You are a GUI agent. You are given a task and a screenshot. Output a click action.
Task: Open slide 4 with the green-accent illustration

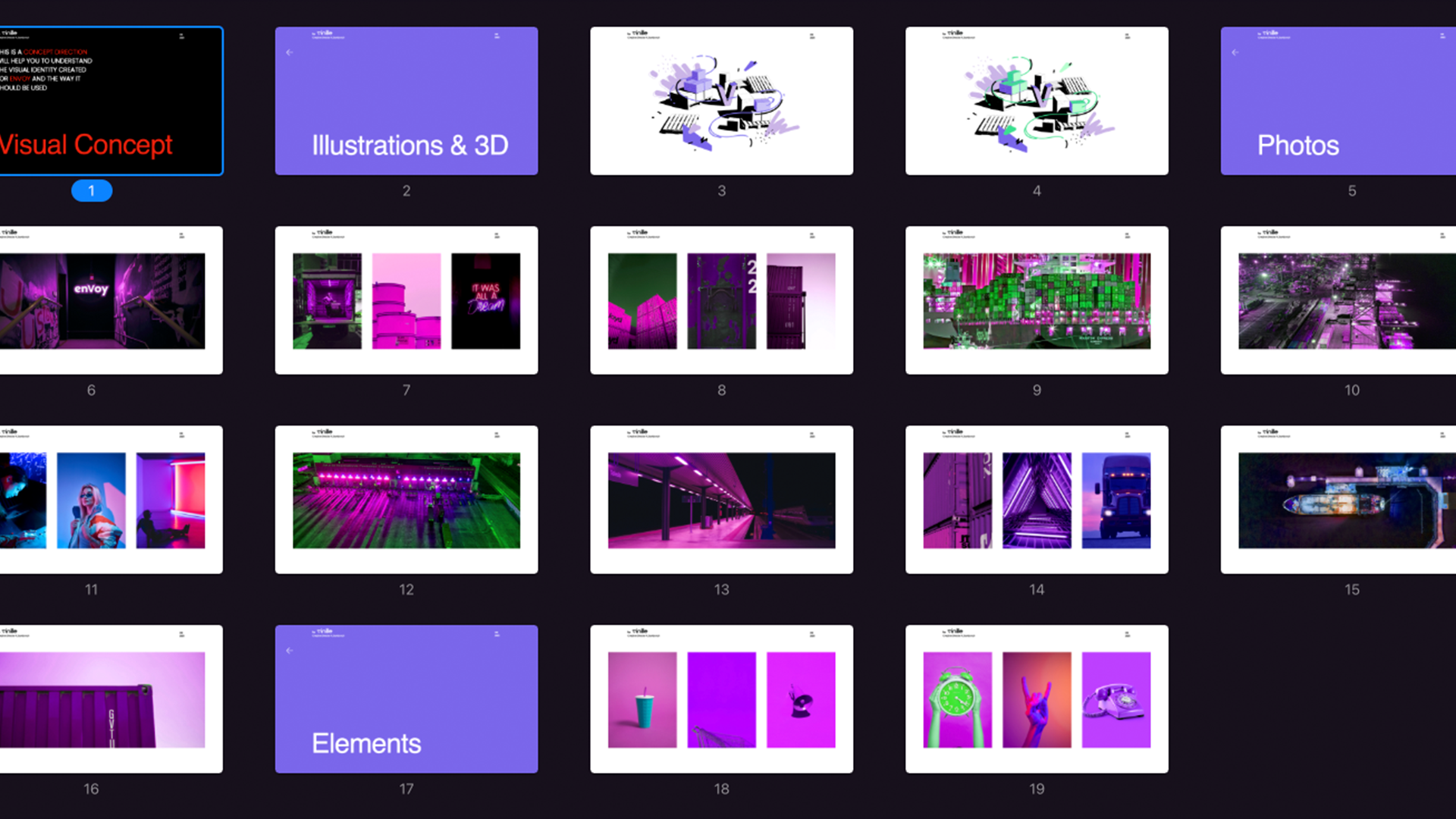click(x=1037, y=101)
